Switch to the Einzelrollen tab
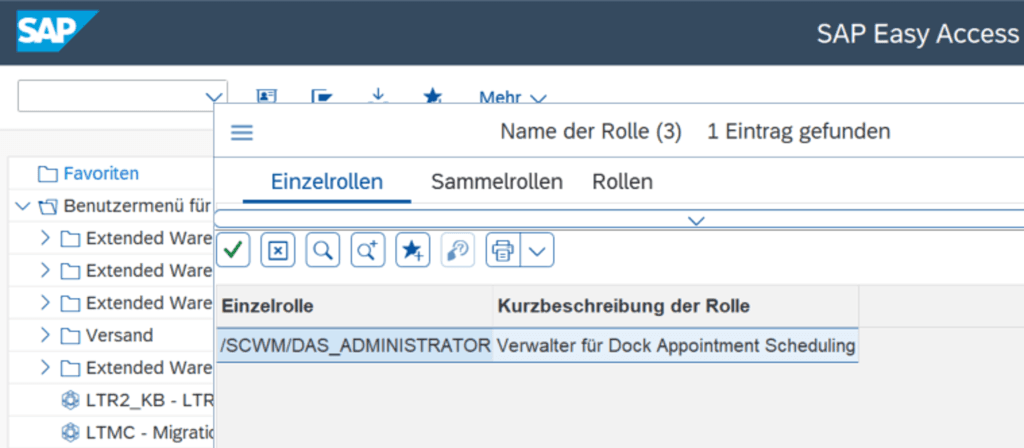 [327, 182]
